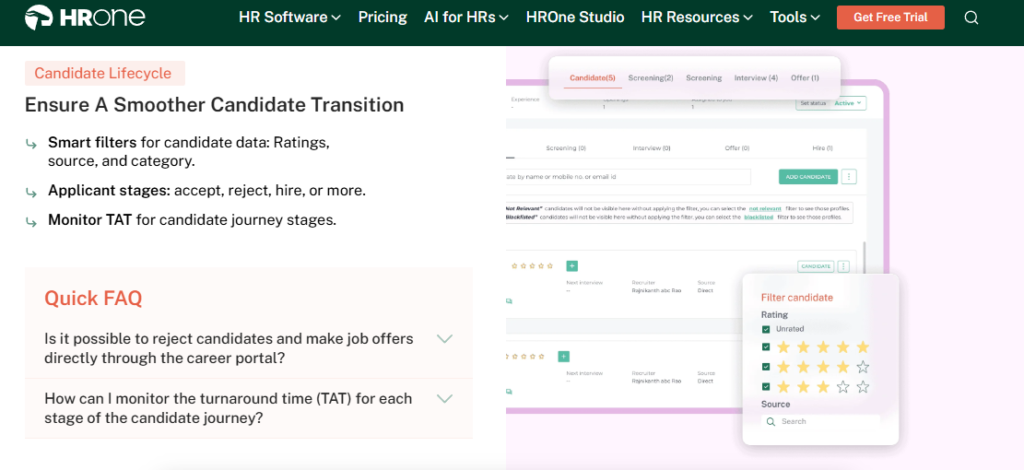Click the 'Rating' label in filter panel
The width and height of the screenshot is (1024, 470).
775,315
